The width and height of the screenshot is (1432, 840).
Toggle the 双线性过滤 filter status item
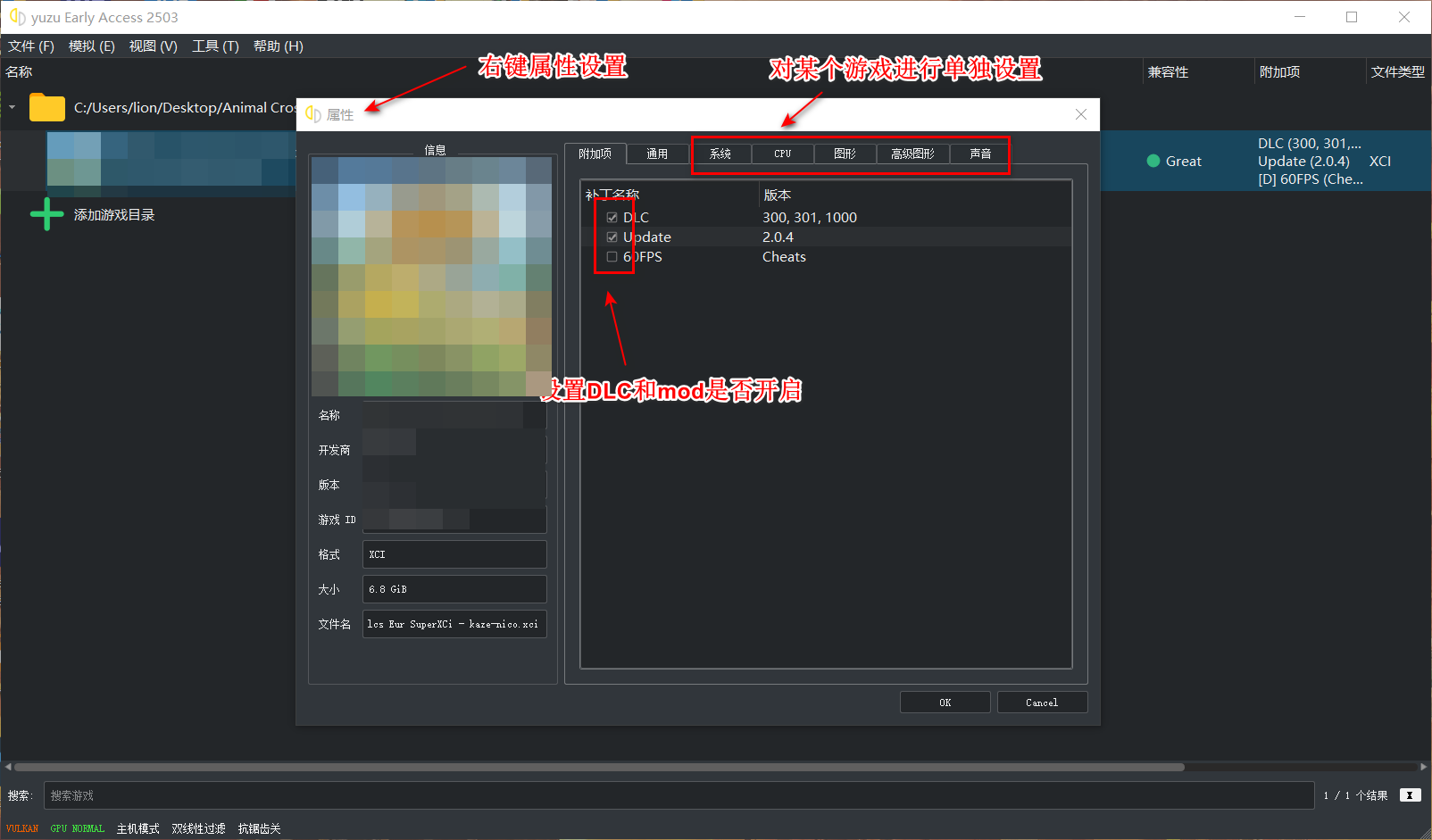tap(197, 828)
